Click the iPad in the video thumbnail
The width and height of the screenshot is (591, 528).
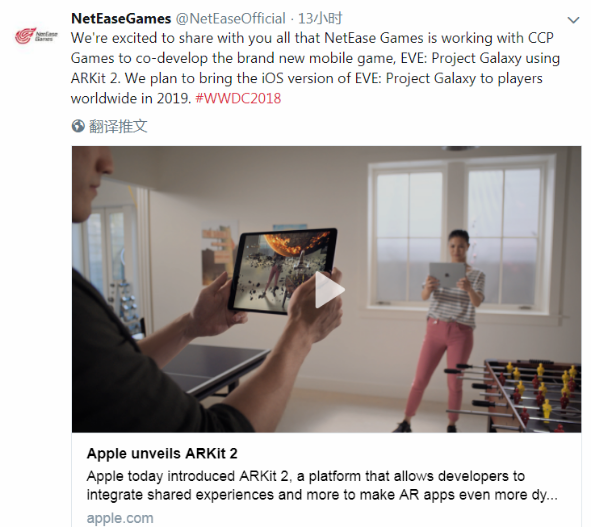[x=283, y=271]
